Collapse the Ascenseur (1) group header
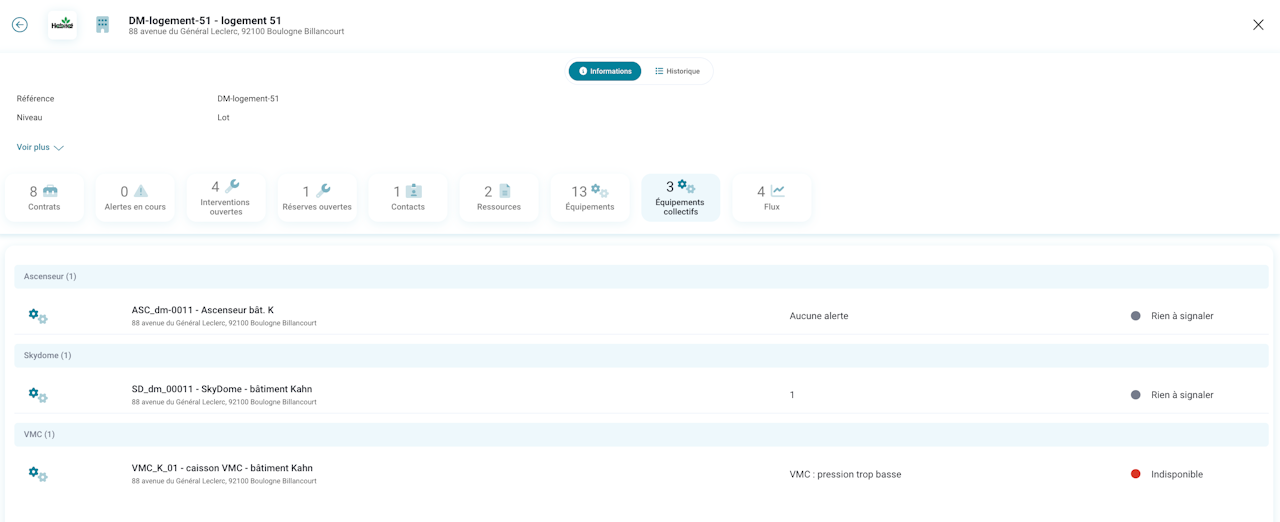The width and height of the screenshot is (1280, 522). coord(641,276)
